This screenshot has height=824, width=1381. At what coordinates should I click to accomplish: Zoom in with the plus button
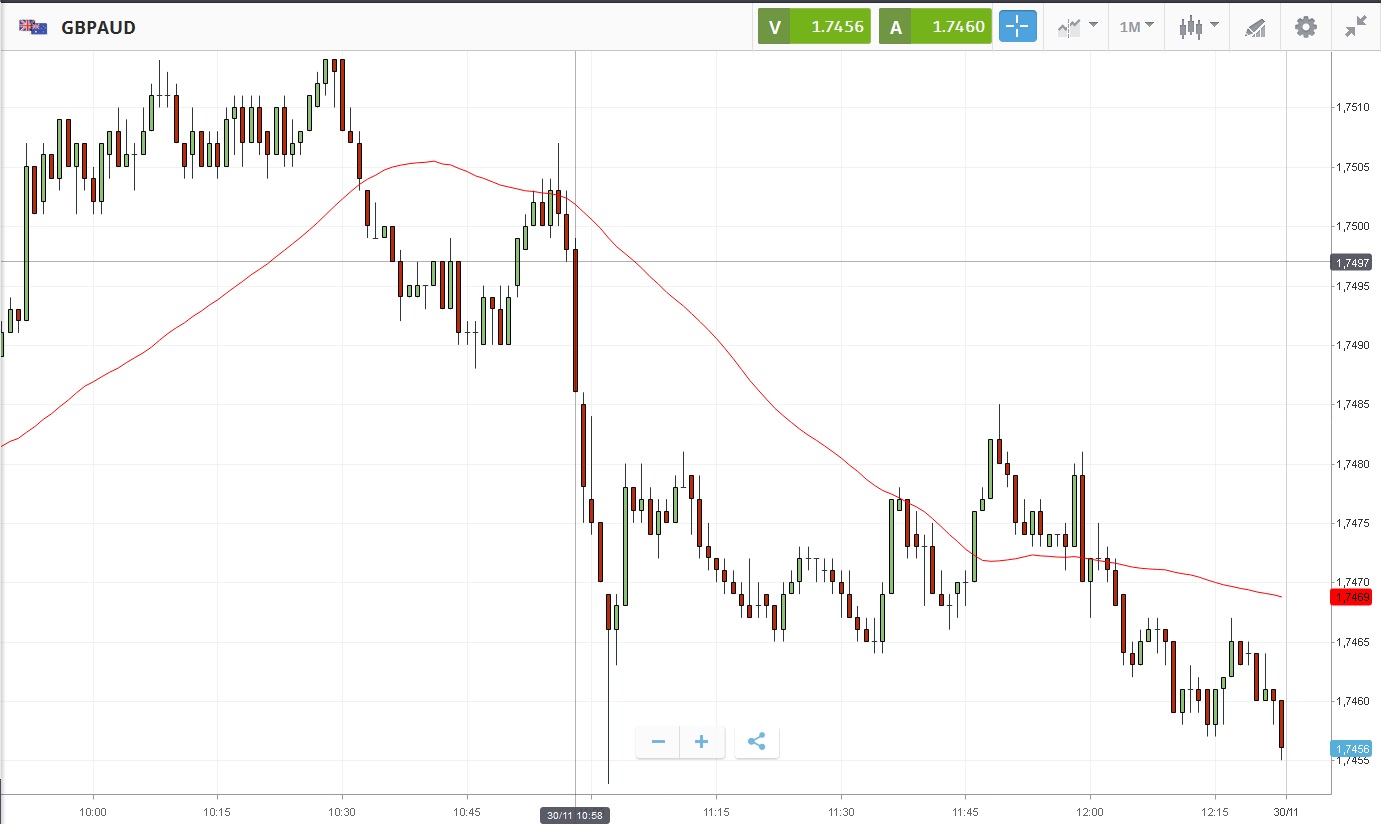click(701, 742)
